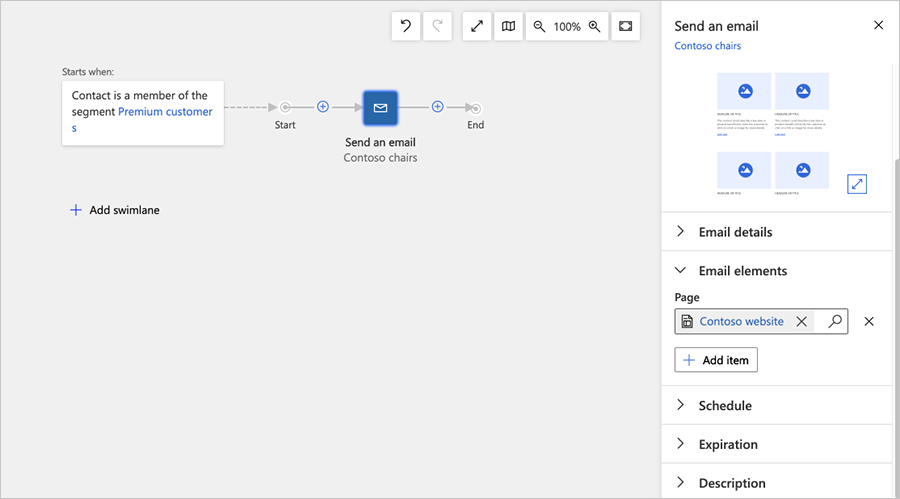Click the undo arrow in canvas toolbar
Image resolution: width=900 pixels, height=499 pixels.
pyautogui.click(x=406, y=27)
